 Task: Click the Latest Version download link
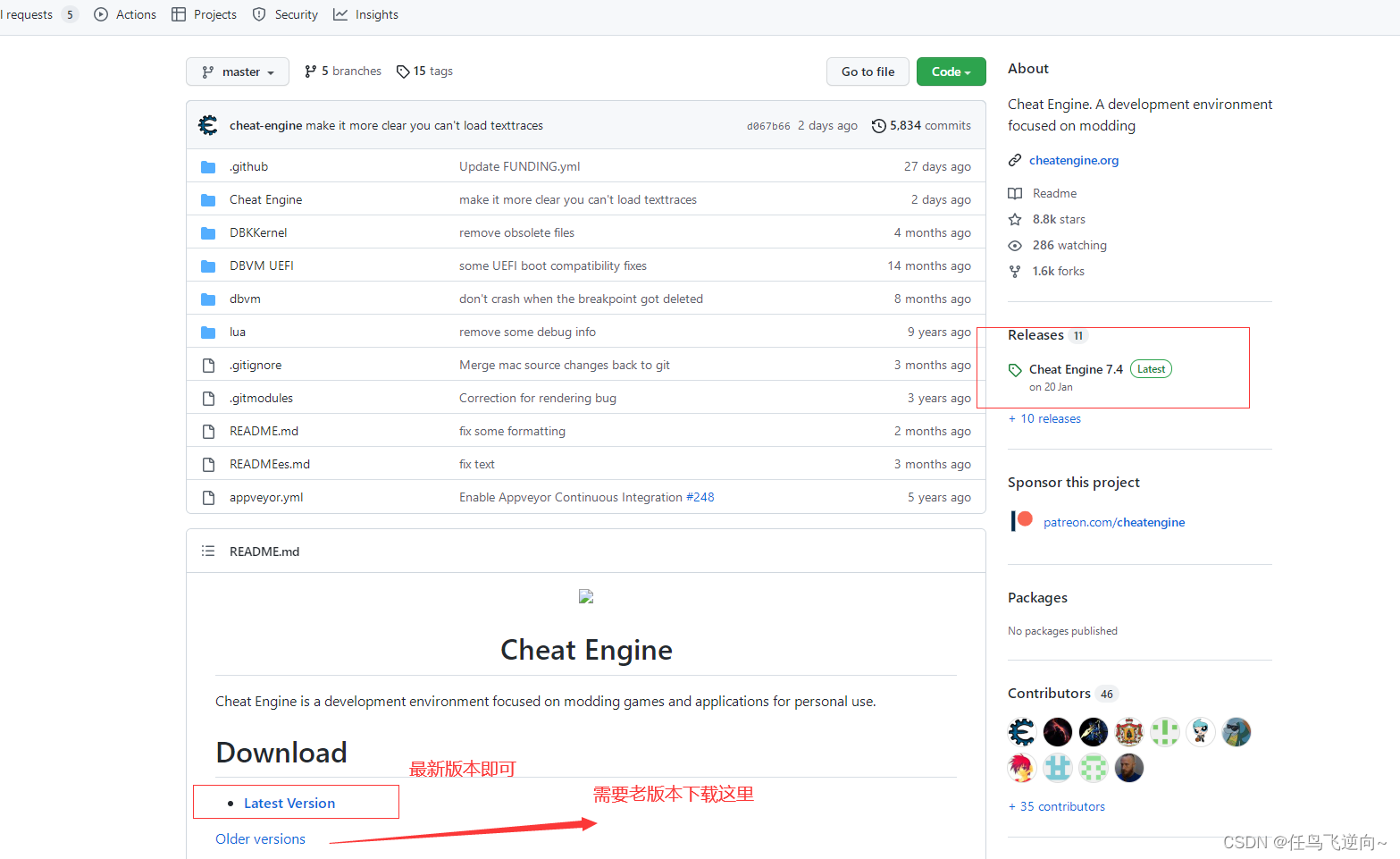pos(289,804)
